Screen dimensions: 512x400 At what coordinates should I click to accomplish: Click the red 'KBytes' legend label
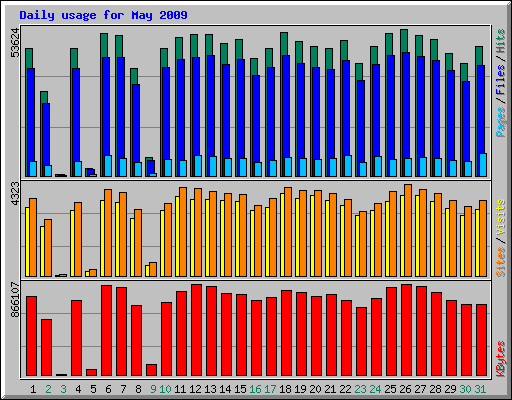tap(501, 359)
